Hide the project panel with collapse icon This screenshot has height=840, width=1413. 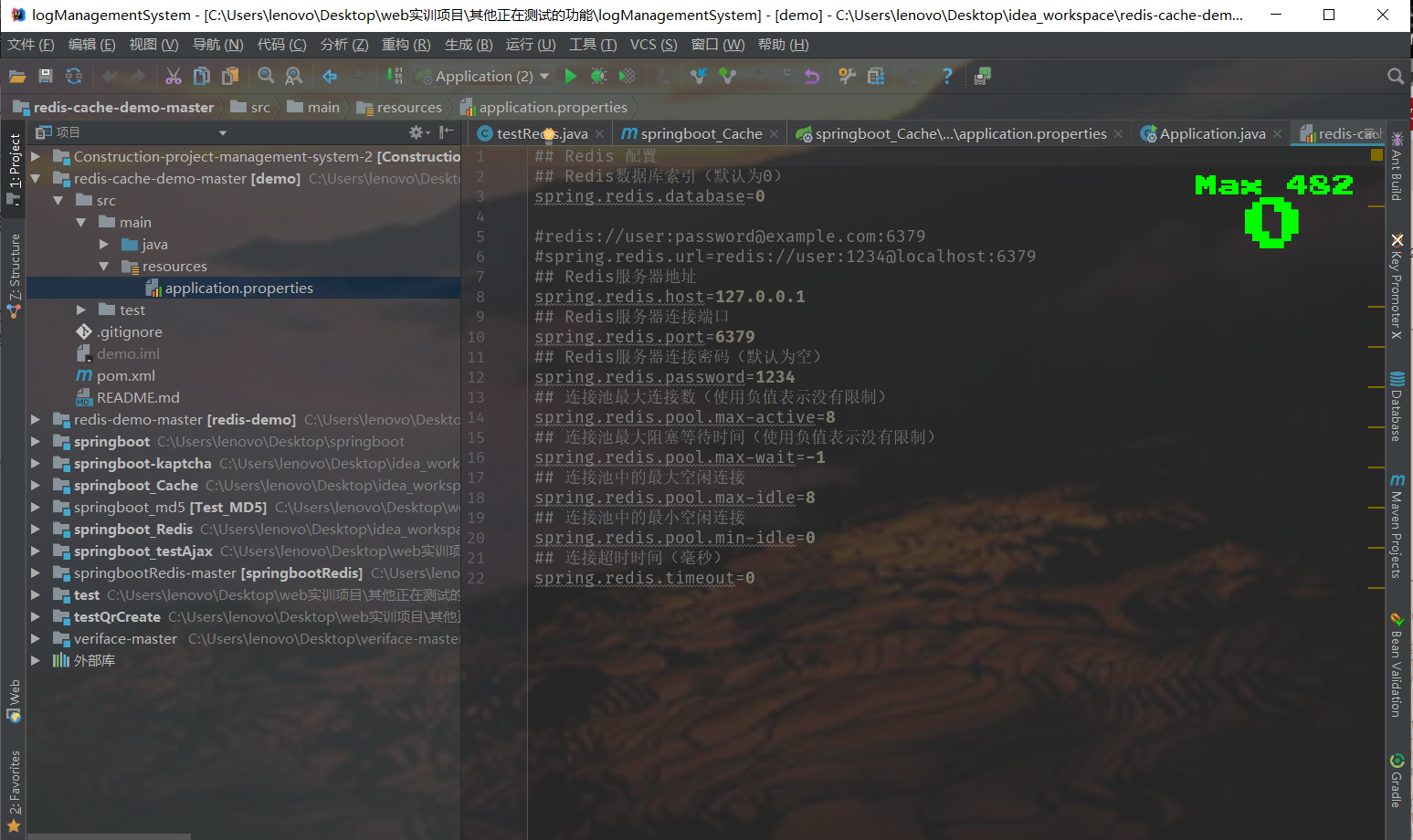coord(447,133)
